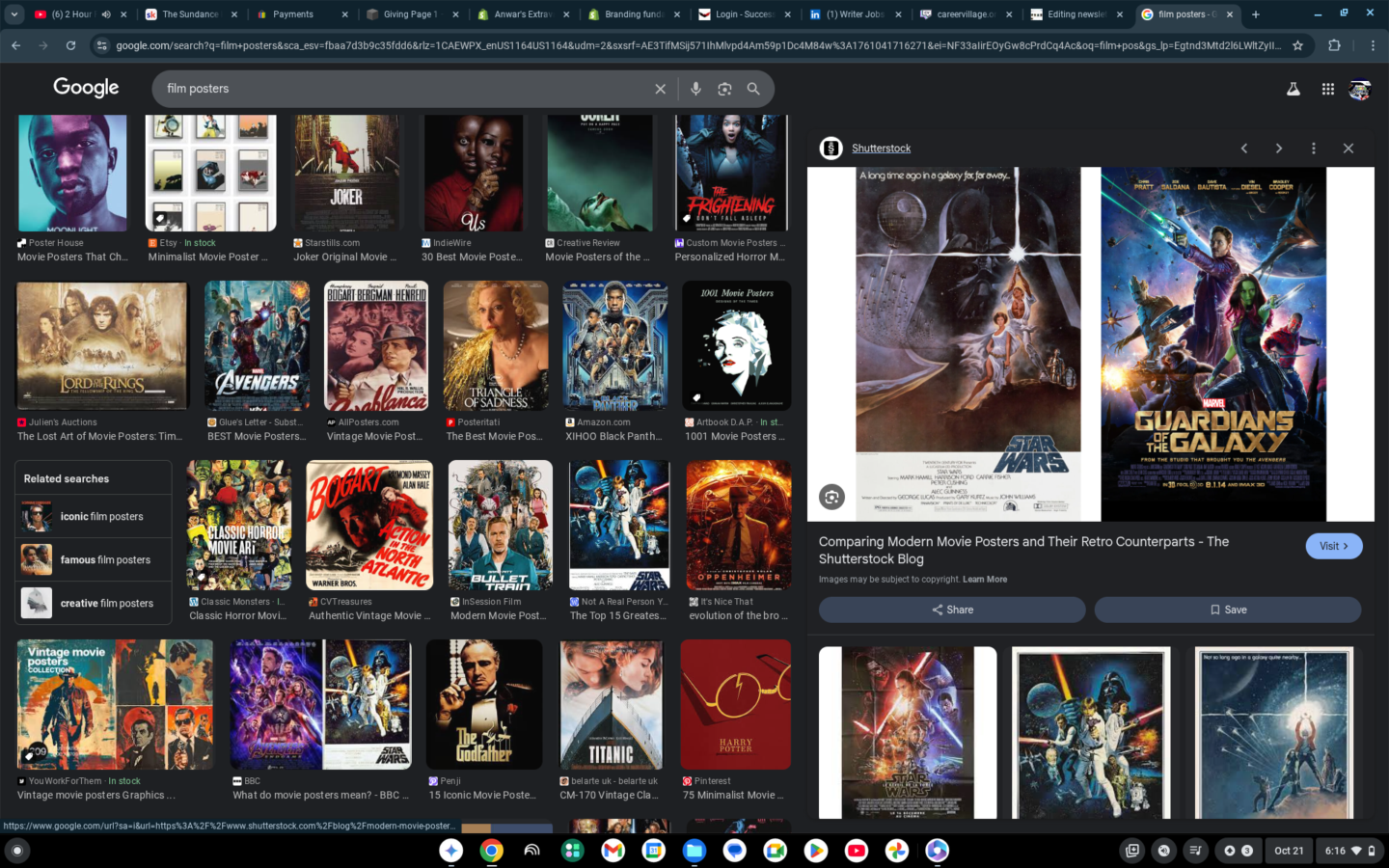Switch to The Sundance tab
Viewport: 1389px width, 868px height.
pos(189,14)
